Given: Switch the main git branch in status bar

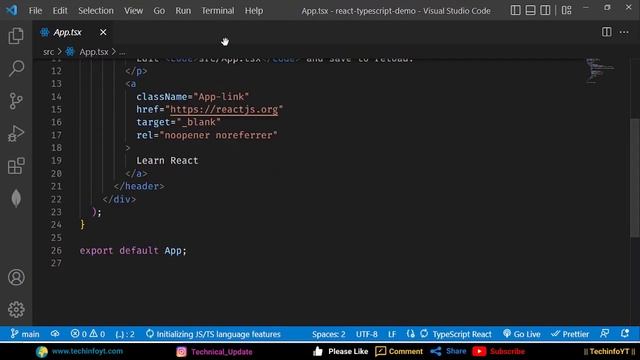Looking at the screenshot, I should [25, 334].
